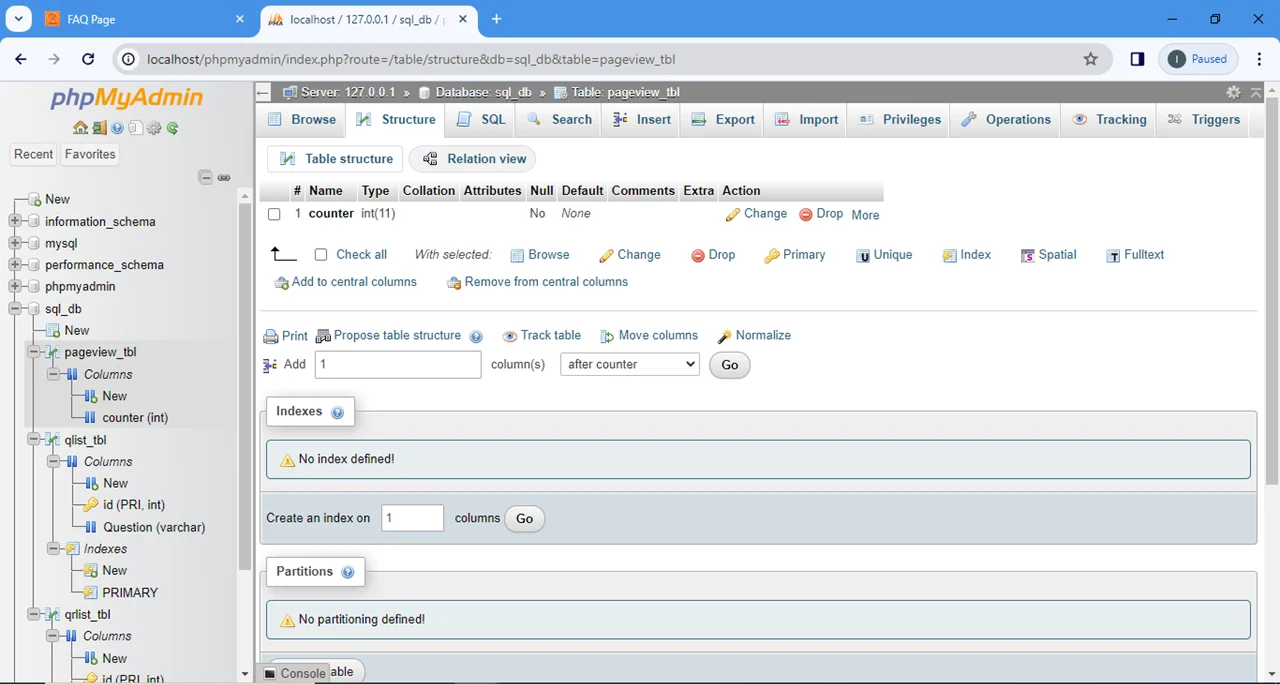Open navigation panel settings gear icon
This screenshot has width=1280, height=684.
point(154,128)
